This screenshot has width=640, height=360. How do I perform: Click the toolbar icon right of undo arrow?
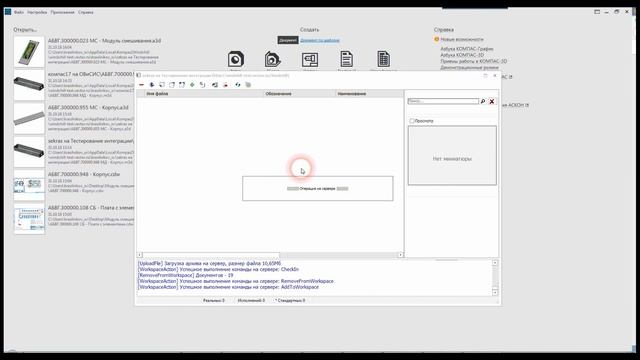point(215,85)
